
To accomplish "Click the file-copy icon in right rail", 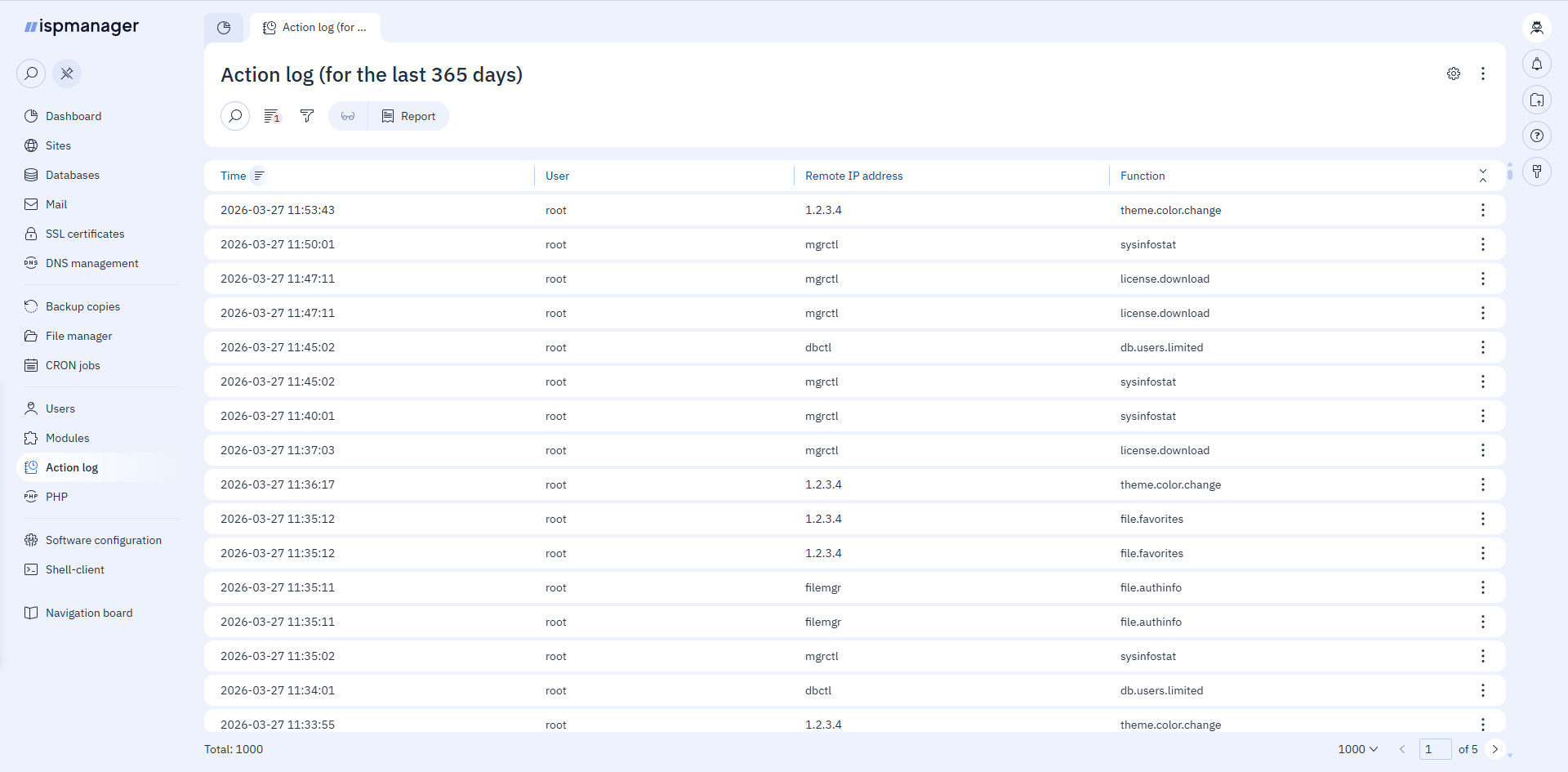I will click(x=1537, y=100).
